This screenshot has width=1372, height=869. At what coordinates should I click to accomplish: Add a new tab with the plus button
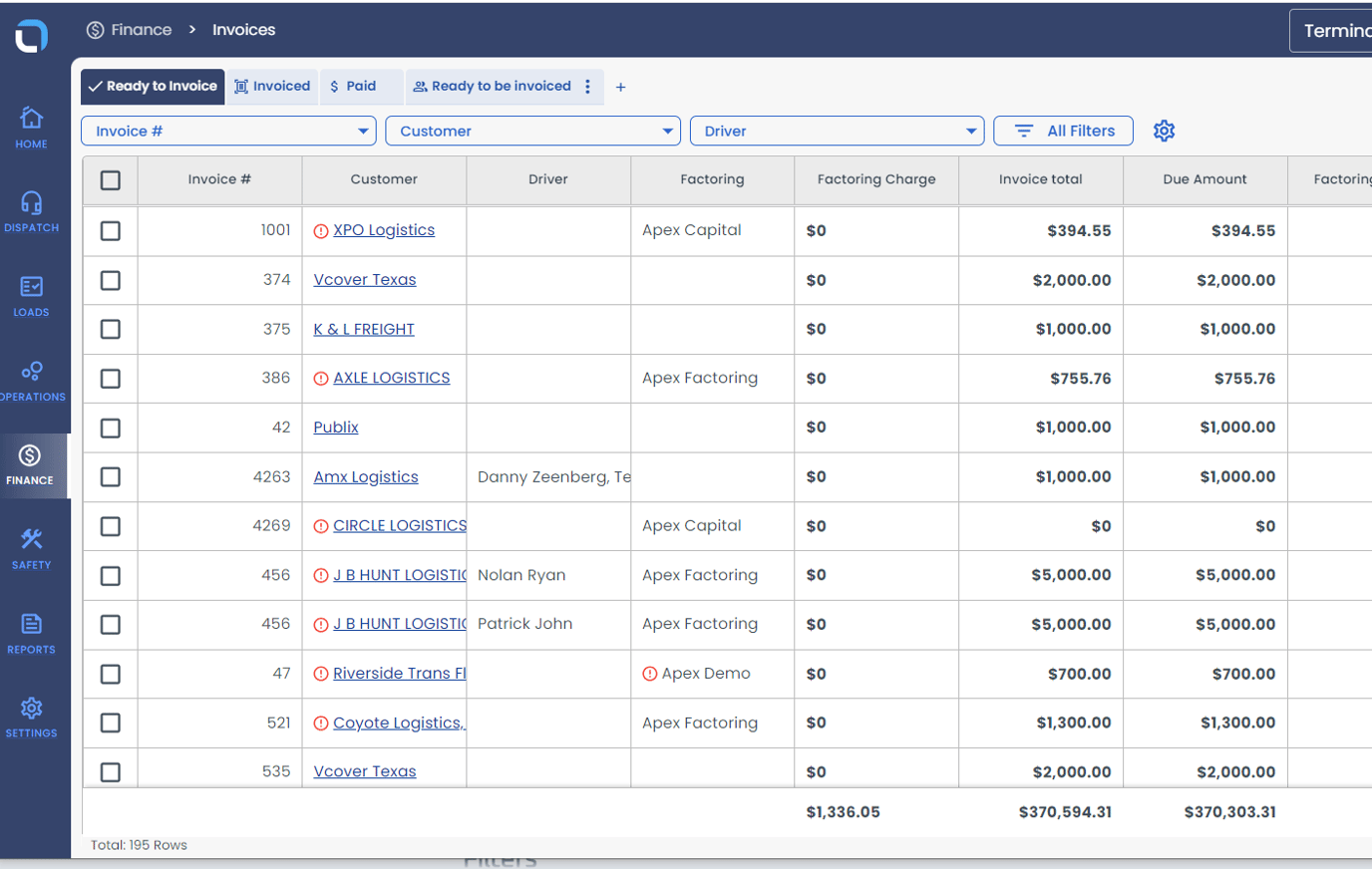[620, 88]
